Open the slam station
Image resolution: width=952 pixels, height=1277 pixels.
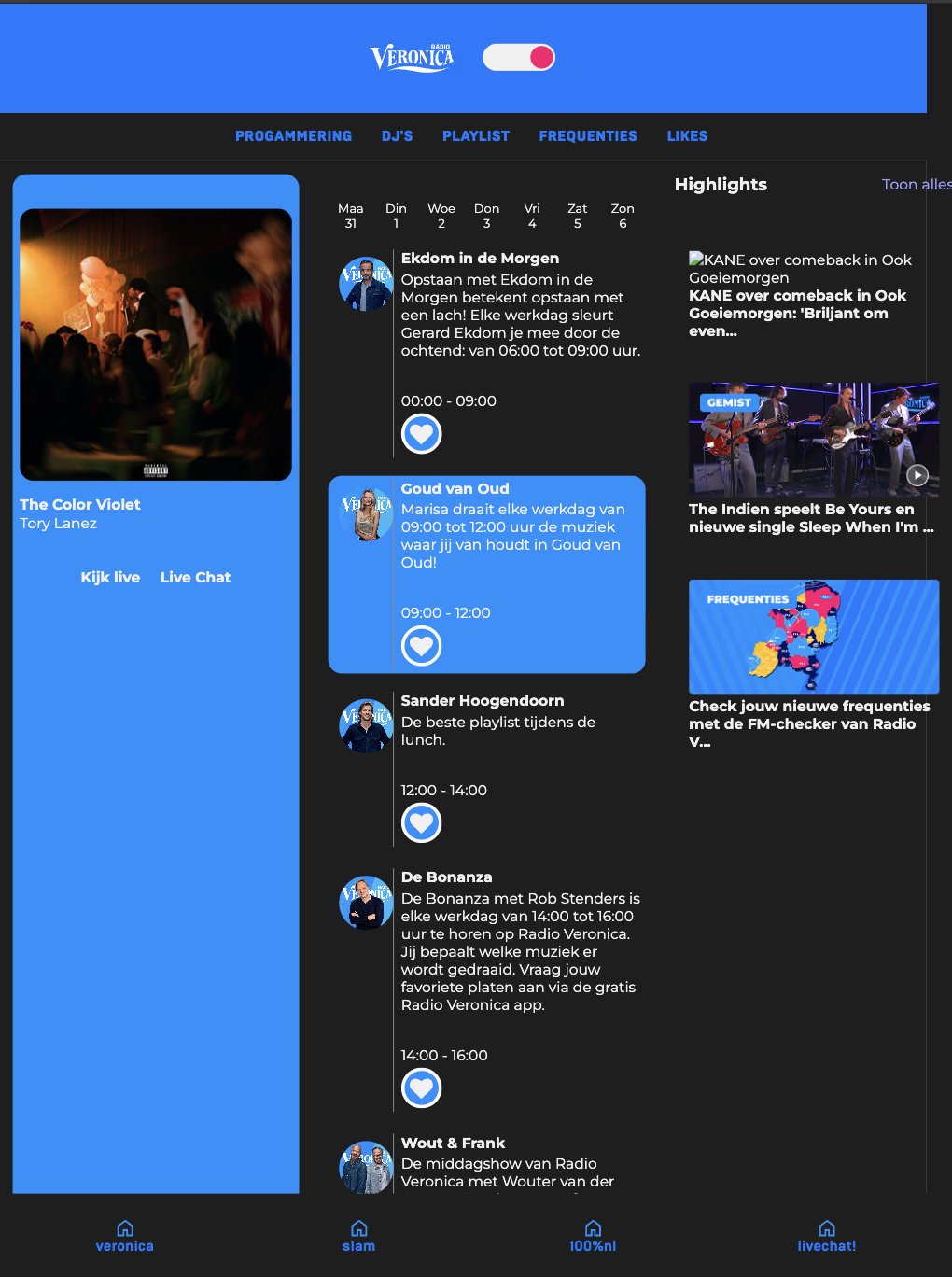click(x=358, y=1236)
